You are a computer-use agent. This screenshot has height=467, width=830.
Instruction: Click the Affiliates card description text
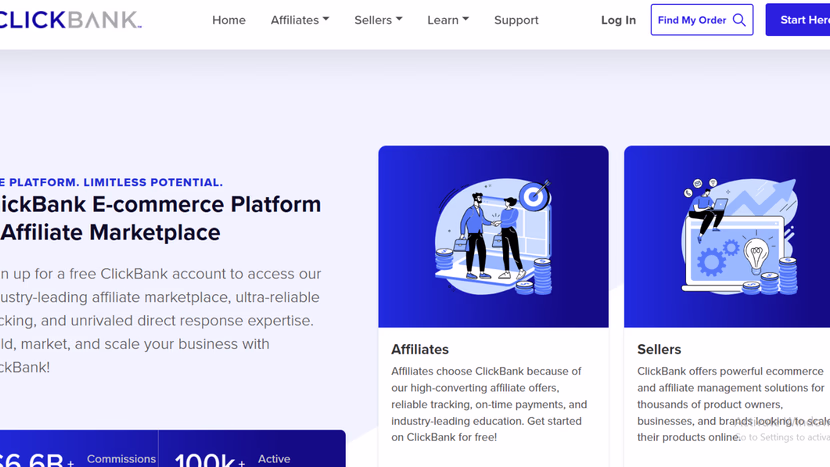point(489,404)
